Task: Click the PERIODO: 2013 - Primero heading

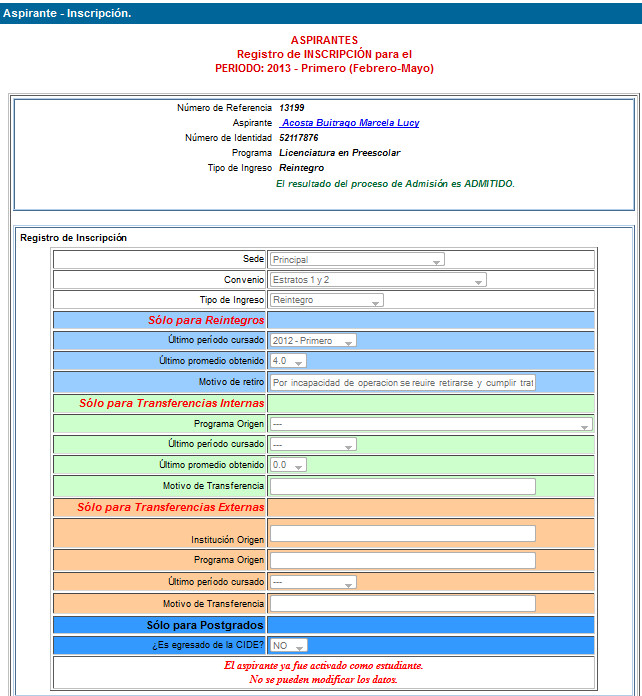Action: (324, 68)
